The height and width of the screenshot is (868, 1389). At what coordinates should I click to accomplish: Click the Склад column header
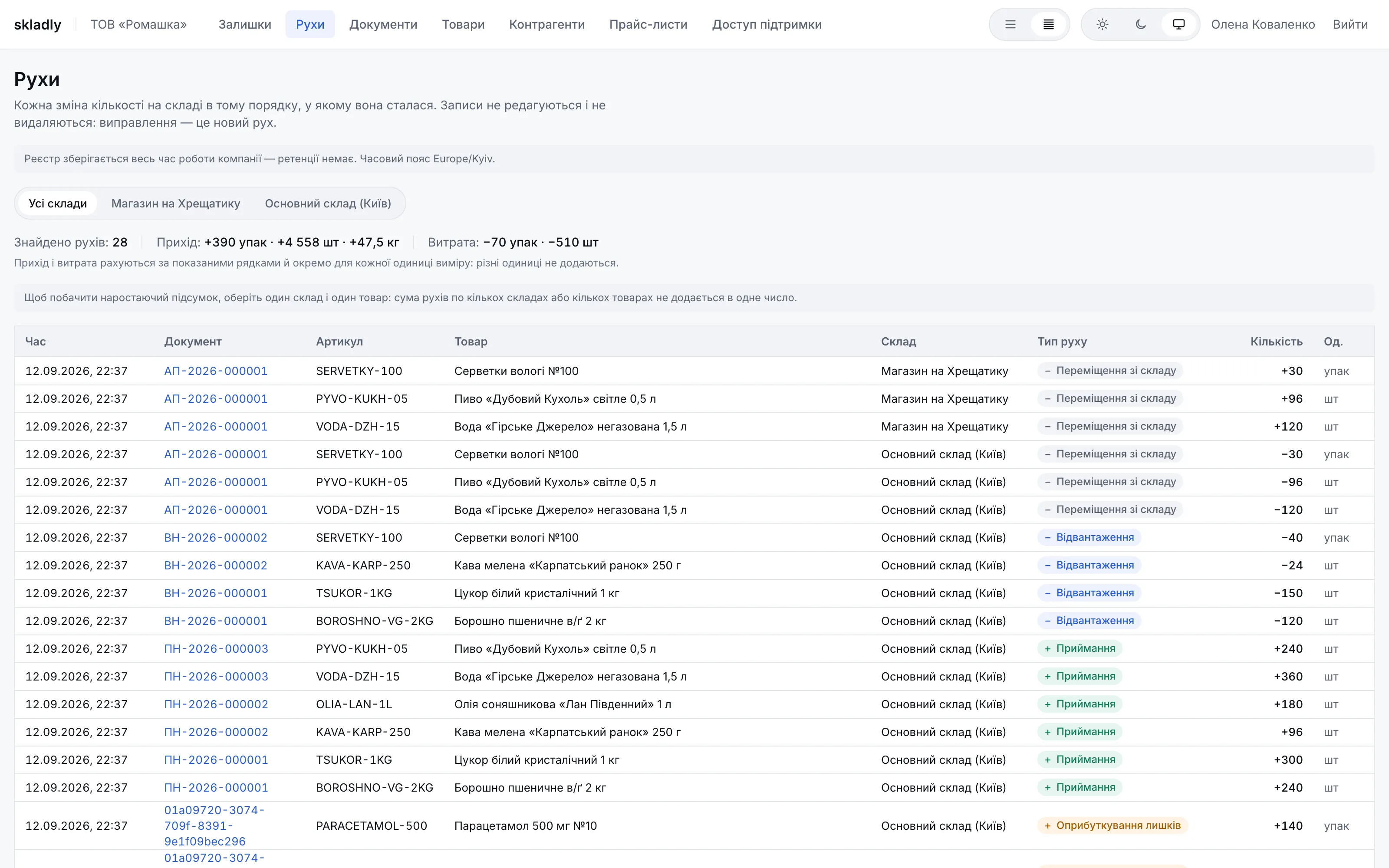coord(898,342)
